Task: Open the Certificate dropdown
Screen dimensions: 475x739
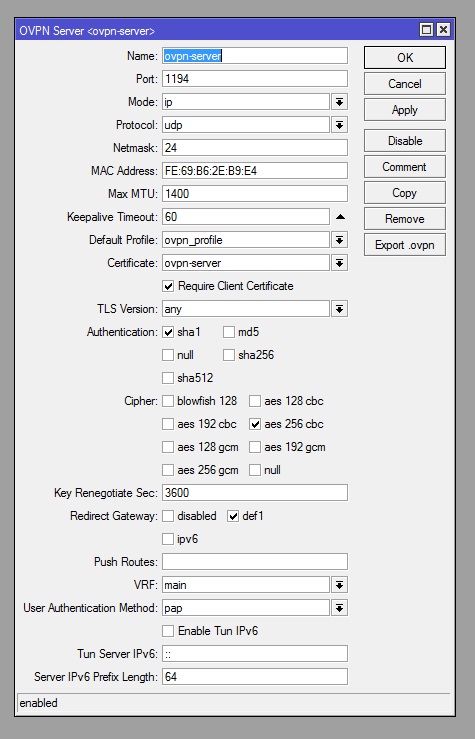Action: pos(339,263)
